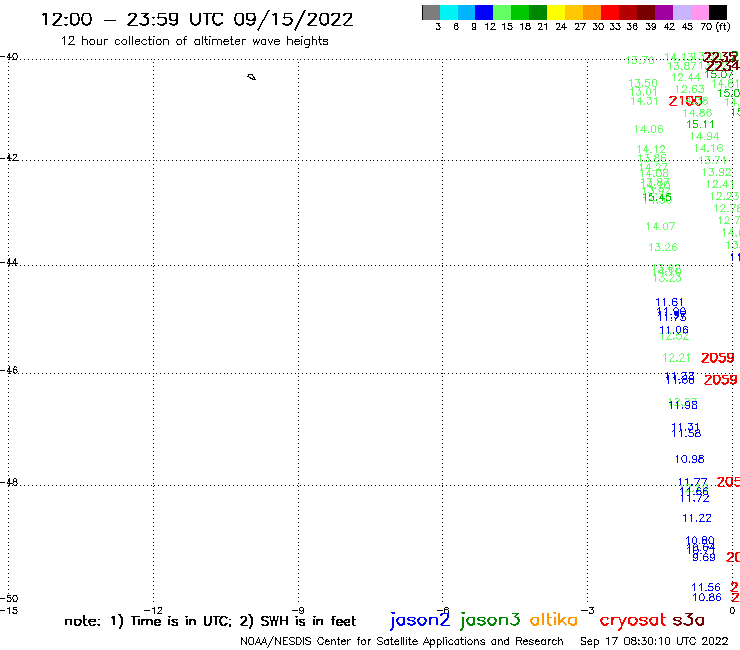This screenshot has width=740, height=650.
Task: Click the title 12:00 – 23:59 UTC 09/15/2022
Action: click(197, 19)
